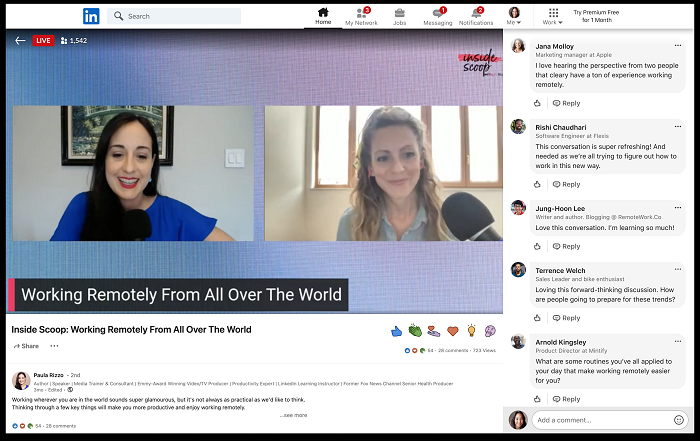Like Rishi Chaudhari's comment

point(537,184)
